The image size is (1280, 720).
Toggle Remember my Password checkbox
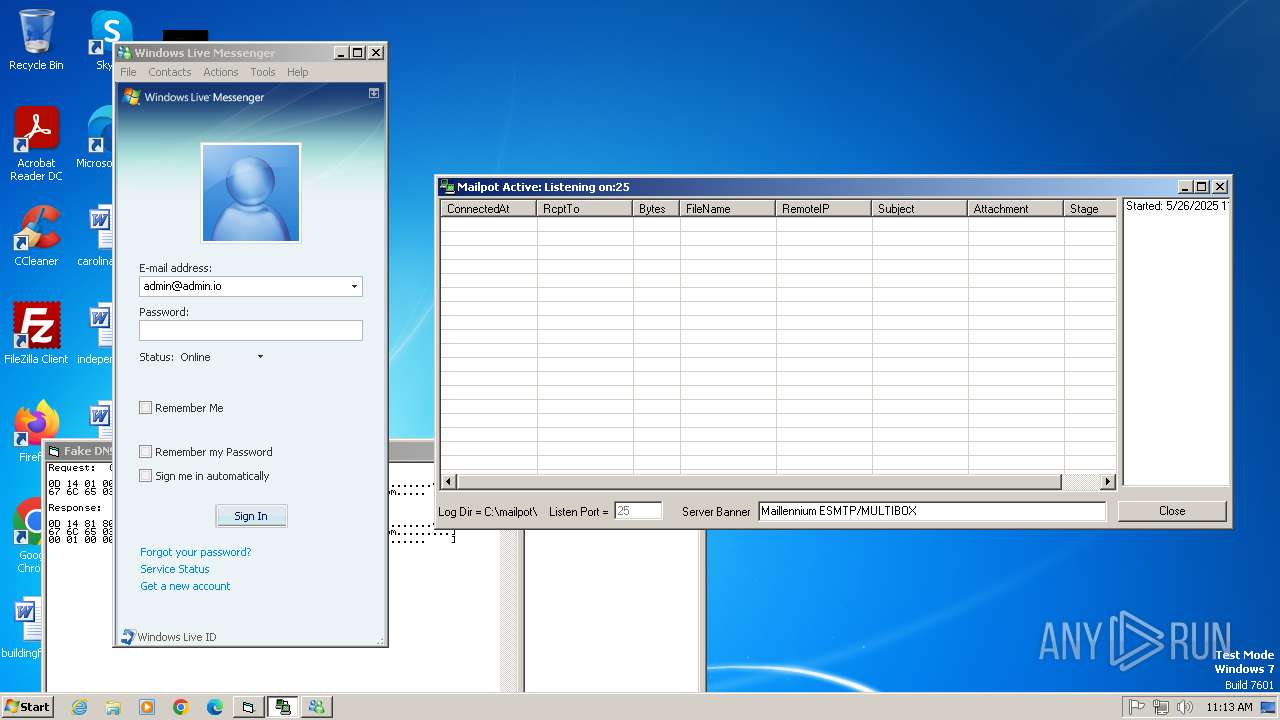coord(146,452)
